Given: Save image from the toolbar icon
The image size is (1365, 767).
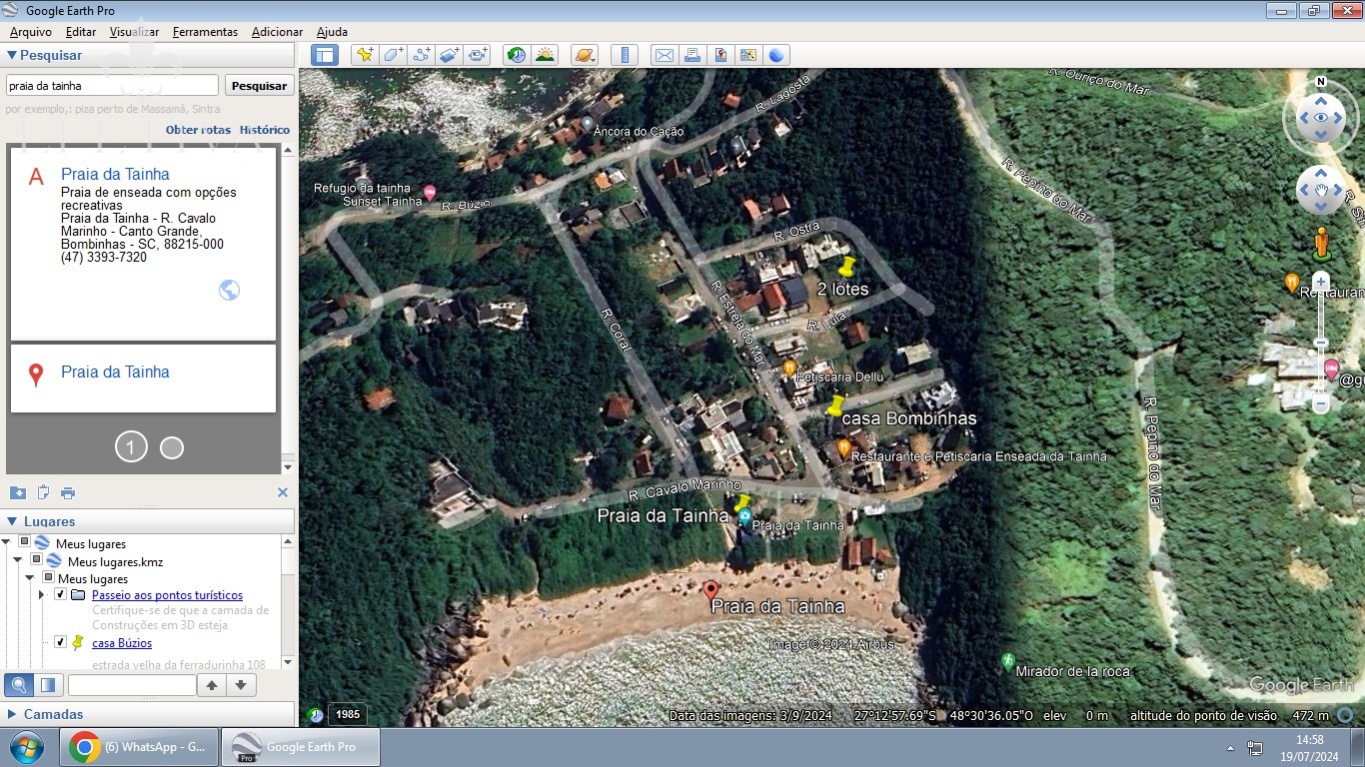Looking at the screenshot, I should click(x=720, y=55).
